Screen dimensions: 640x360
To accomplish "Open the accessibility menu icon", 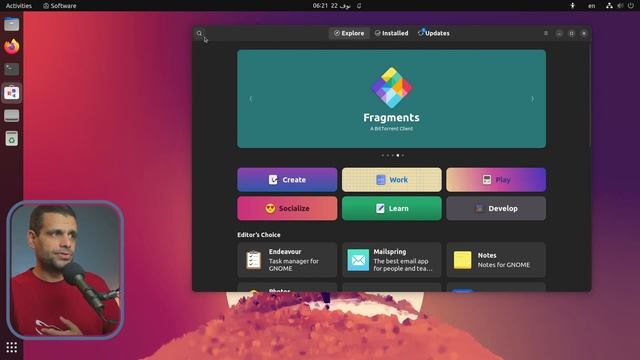I will [x=572, y=6].
